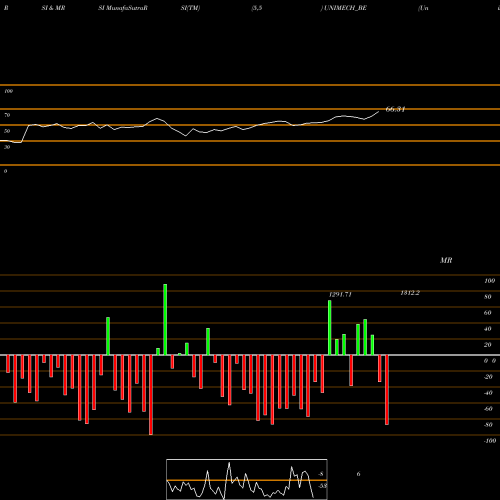Click the SI & MR header label

click(53, 8)
